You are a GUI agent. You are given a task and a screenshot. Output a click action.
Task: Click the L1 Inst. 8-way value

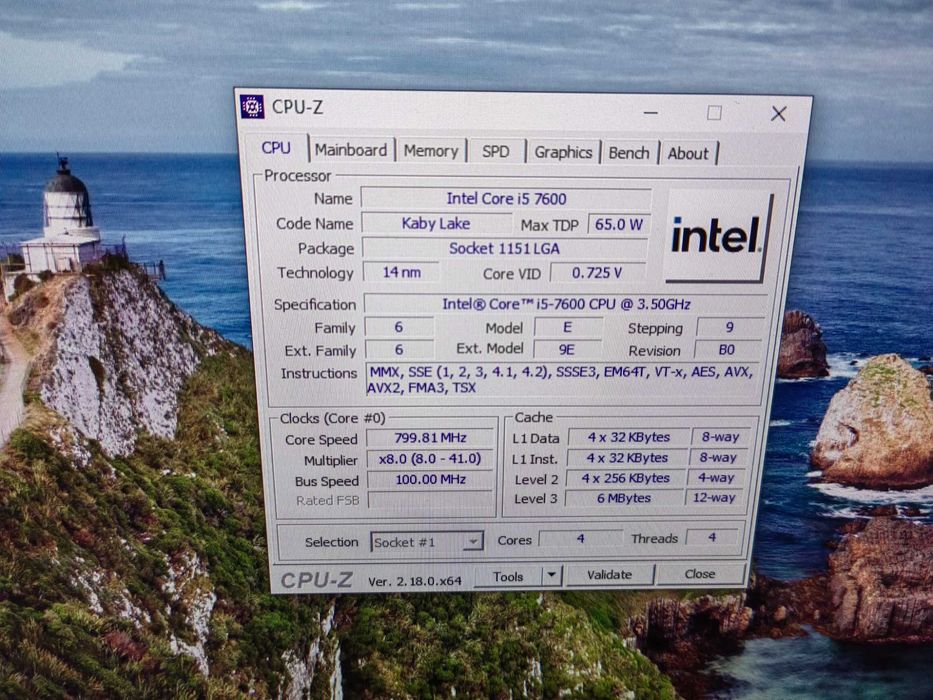click(718, 458)
